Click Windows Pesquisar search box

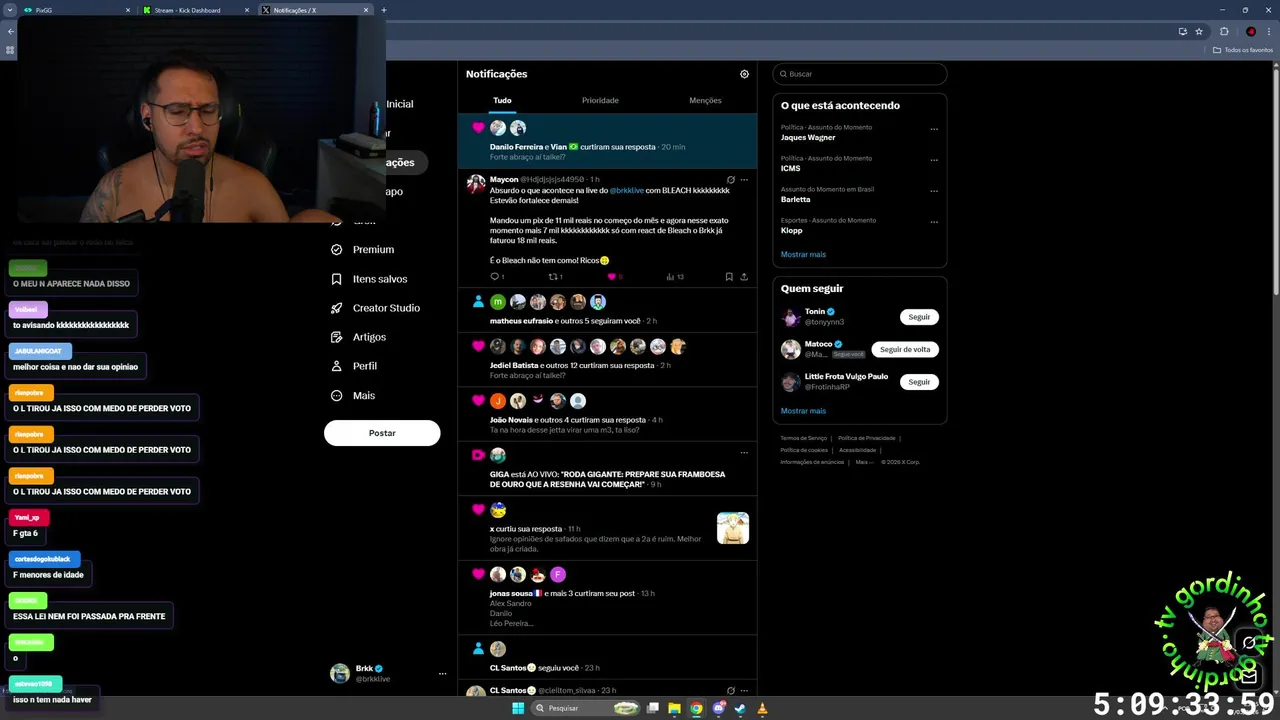(x=584, y=708)
